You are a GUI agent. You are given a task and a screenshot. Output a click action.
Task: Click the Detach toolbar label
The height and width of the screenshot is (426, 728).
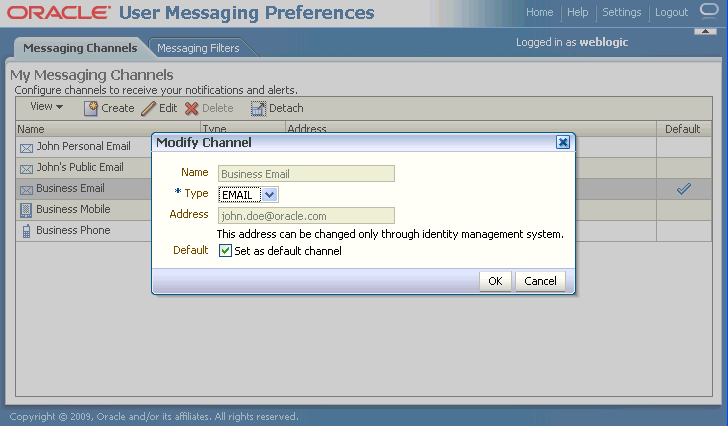pyautogui.click(x=286, y=108)
